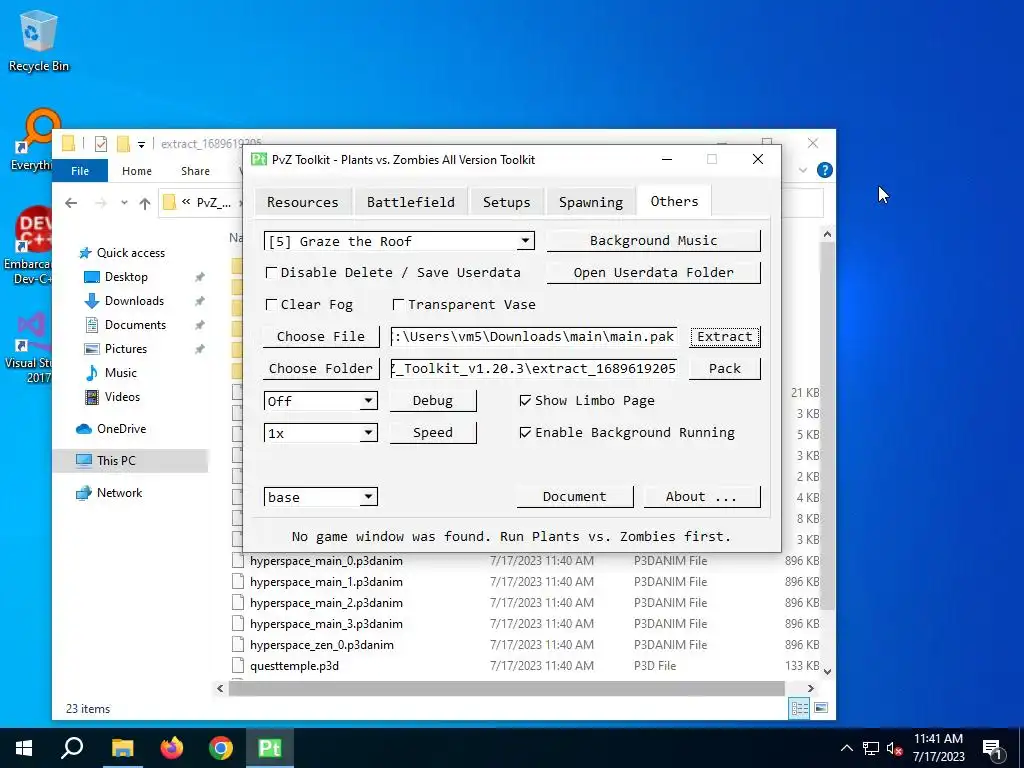Open the base dropdown
The height and width of the screenshot is (768, 1024).
pos(368,496)
